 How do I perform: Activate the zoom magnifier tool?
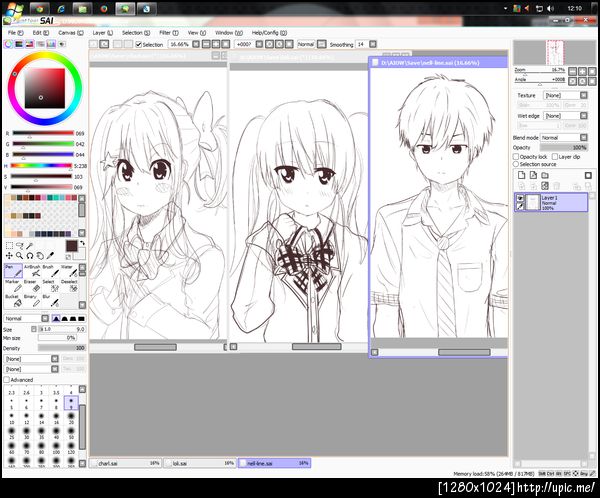click(20, 255)
